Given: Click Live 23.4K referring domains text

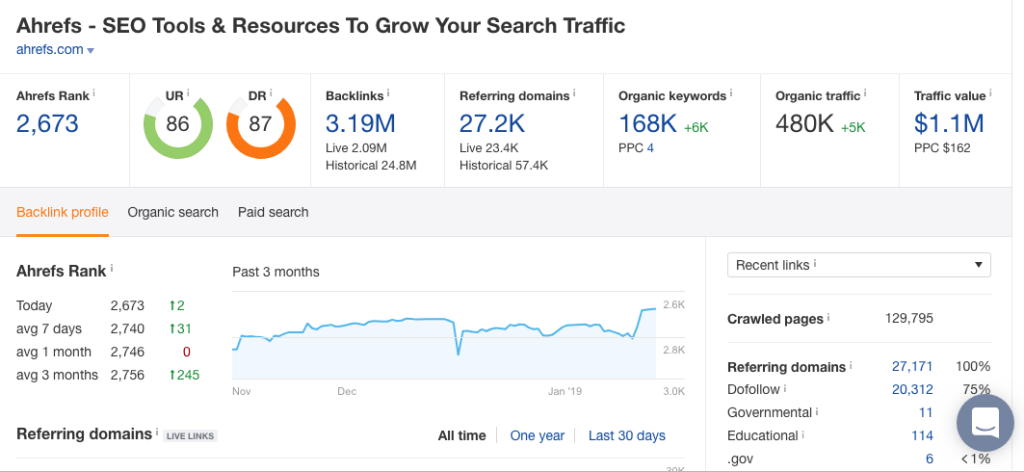Looking at the screenshot, I should click(x=490, y=148).
